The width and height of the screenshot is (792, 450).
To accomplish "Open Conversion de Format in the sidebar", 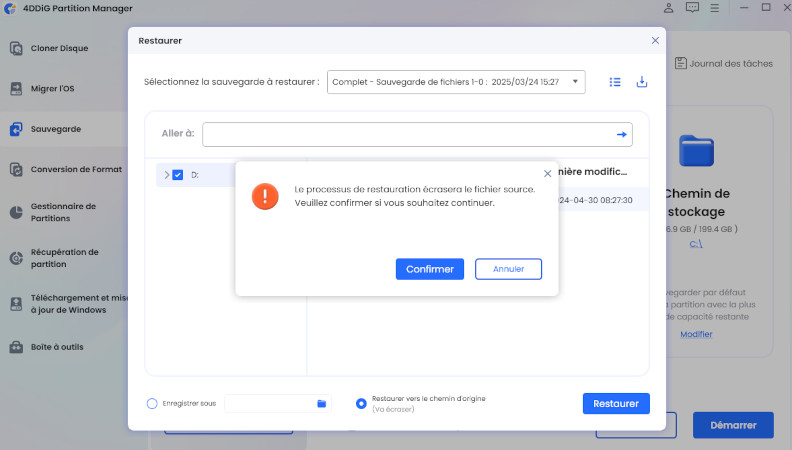I will [x=76, y=170].
